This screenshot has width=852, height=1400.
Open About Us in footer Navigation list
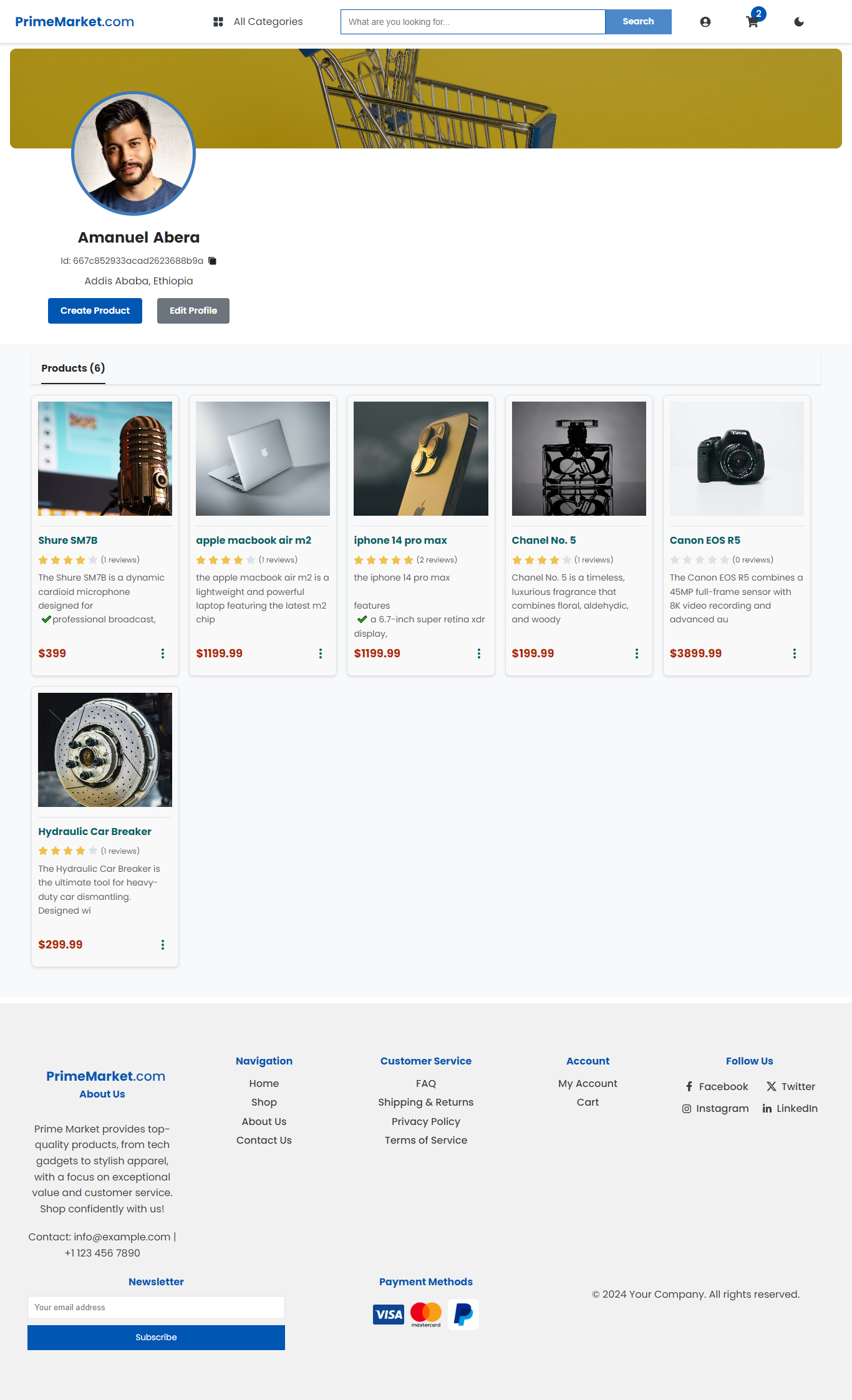pos(264,1122)
